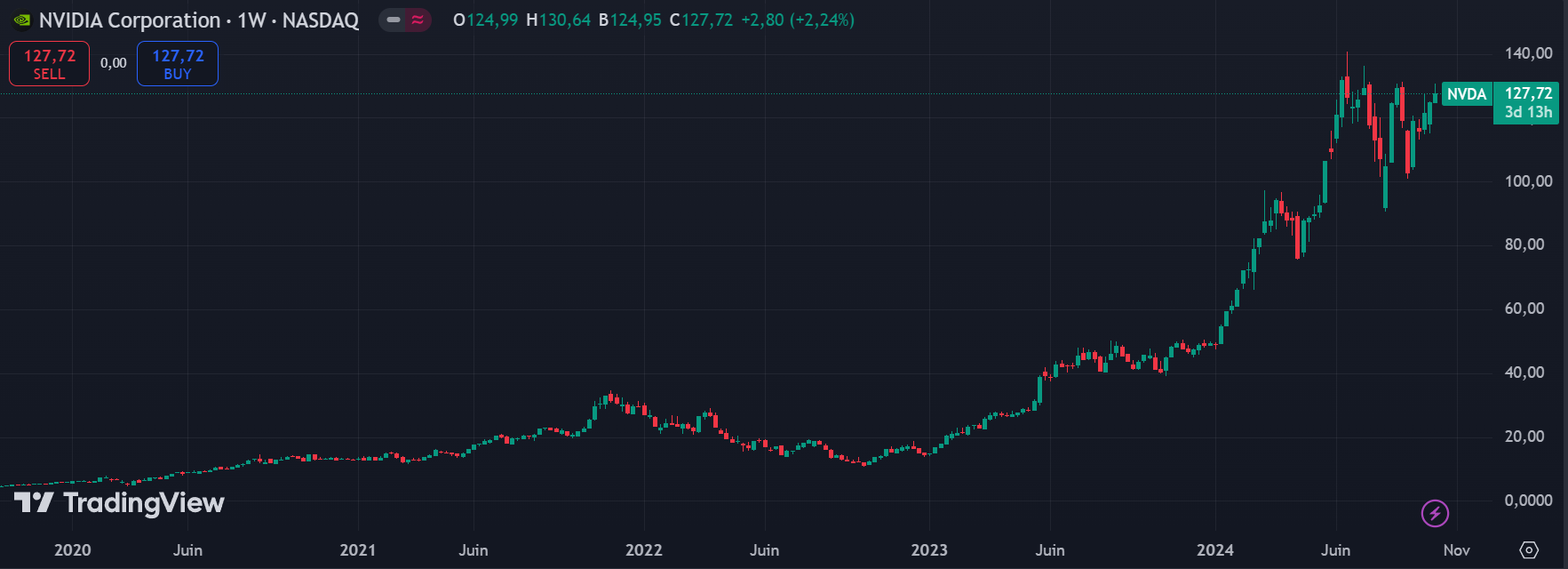Image resolution: width=1568 pixels, height=569 pixels.
Task: Click the change value +2,80 (+2,24%)
Action: pyautogui.click(x=798, y=20)
